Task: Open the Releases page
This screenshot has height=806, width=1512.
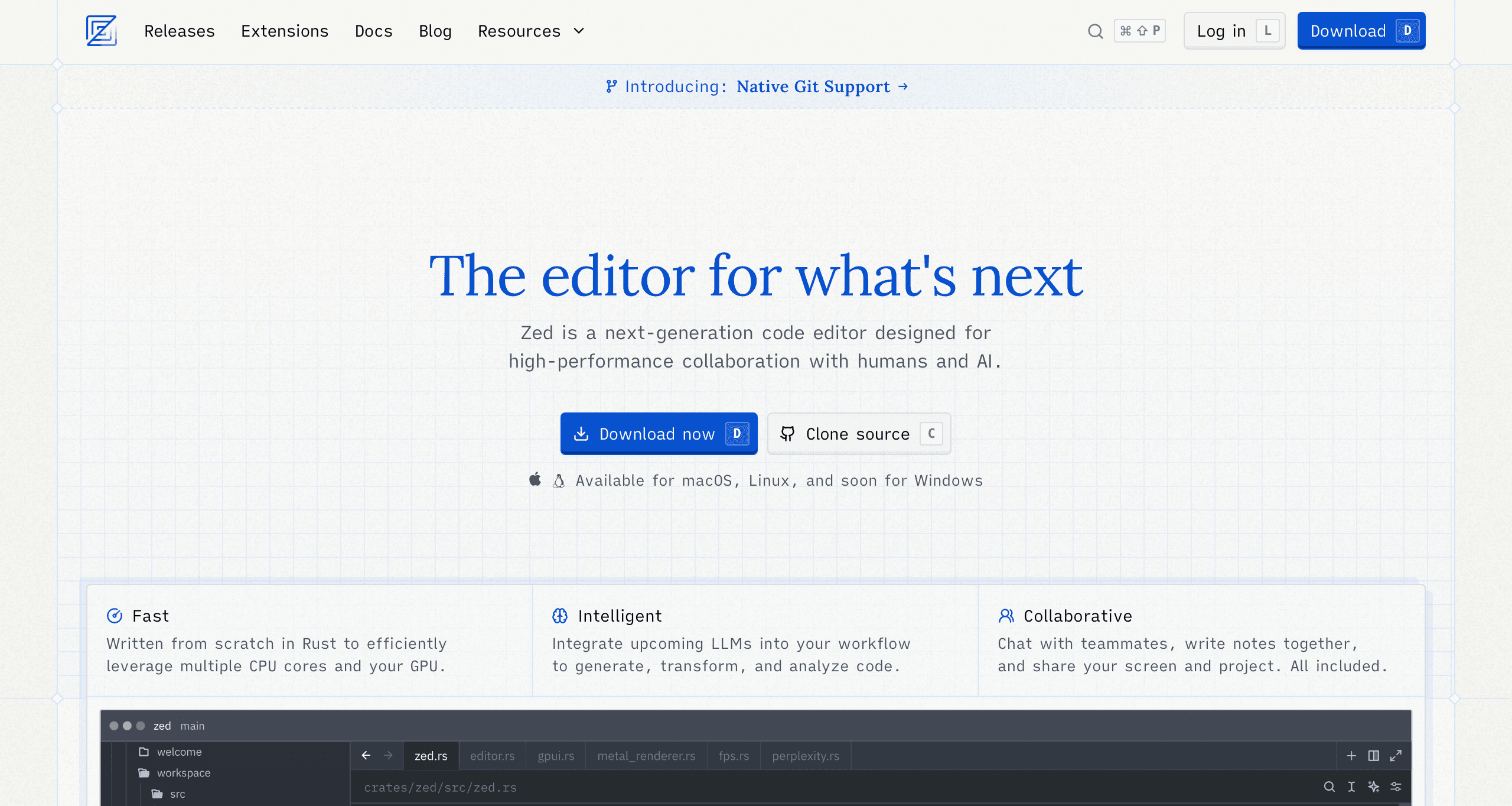Action: point(180,31)
